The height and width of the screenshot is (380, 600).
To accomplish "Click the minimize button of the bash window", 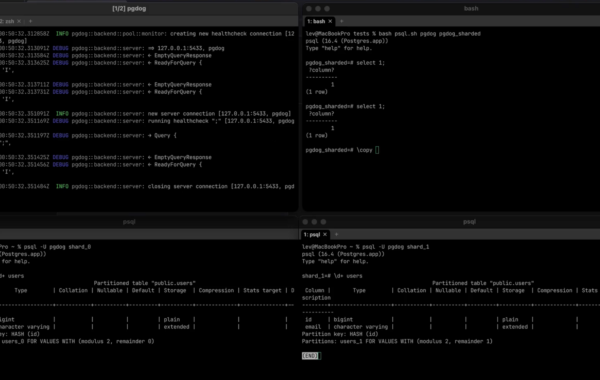I will pos(318,9).
